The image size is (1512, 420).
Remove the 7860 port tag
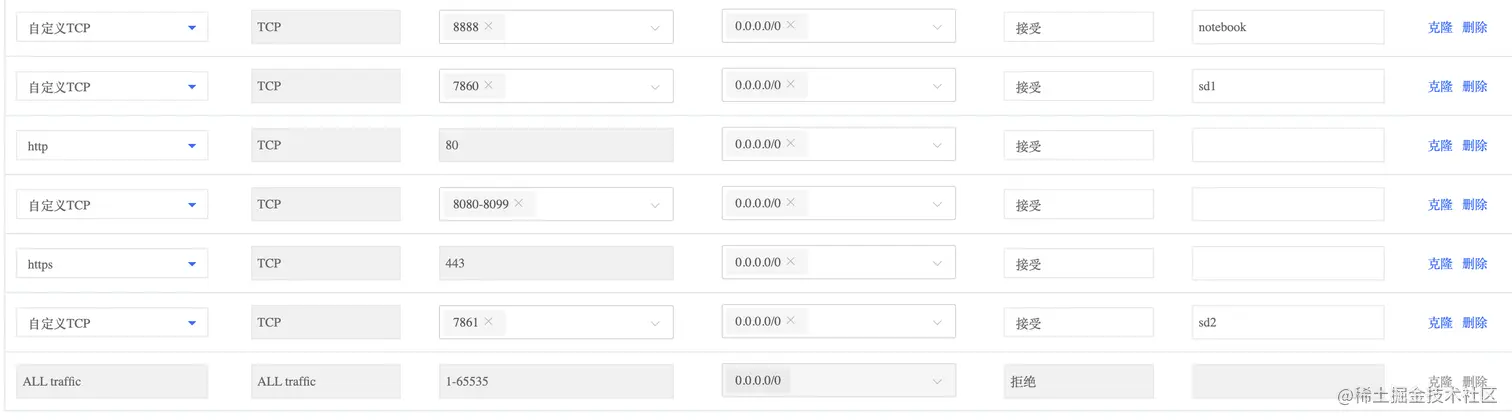pos(488,86)
